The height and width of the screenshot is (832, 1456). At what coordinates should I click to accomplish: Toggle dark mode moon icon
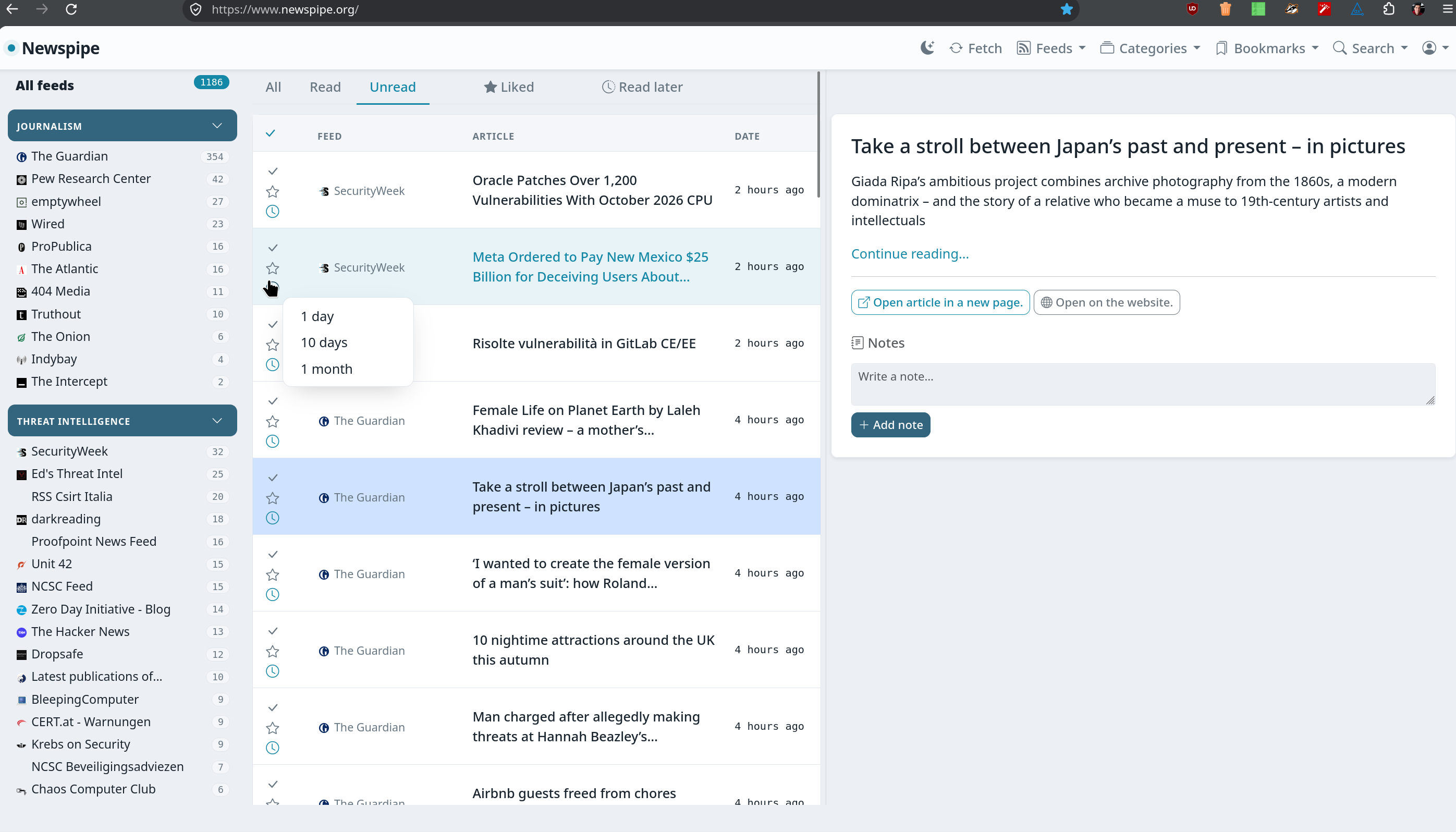(927, 48)
